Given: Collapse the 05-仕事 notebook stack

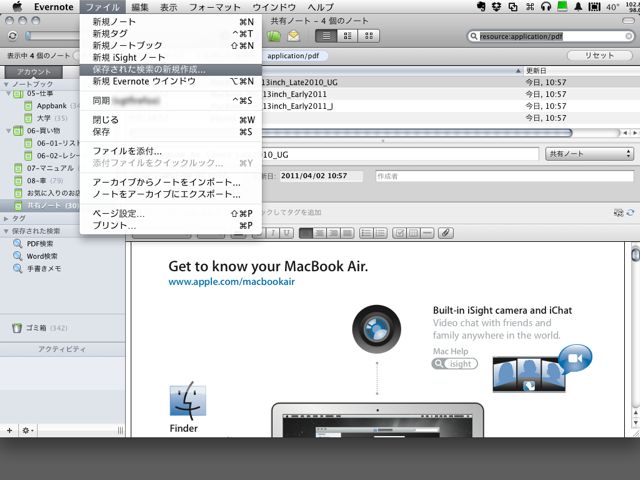Looking at the screenshot, I should (9, 93).
